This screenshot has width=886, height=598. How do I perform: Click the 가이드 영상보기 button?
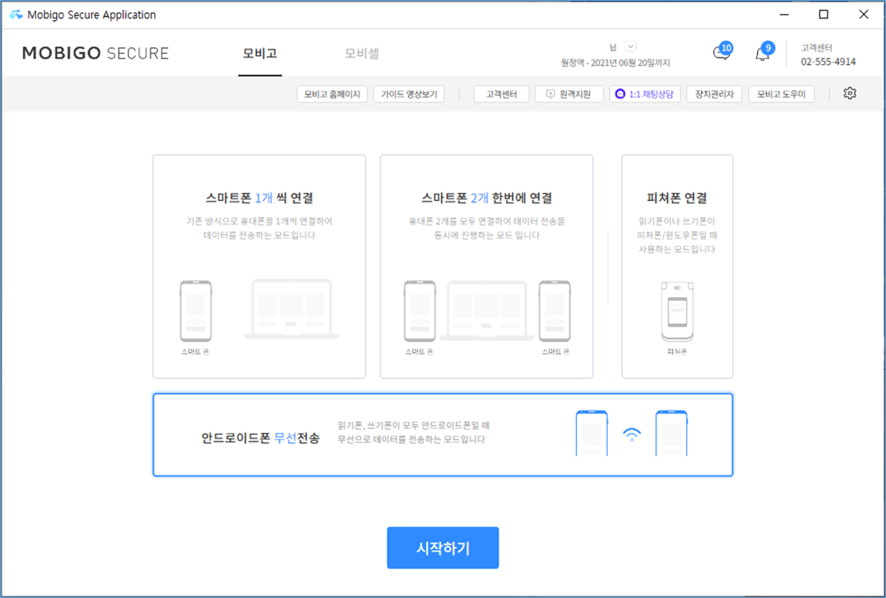pos(409,94)
